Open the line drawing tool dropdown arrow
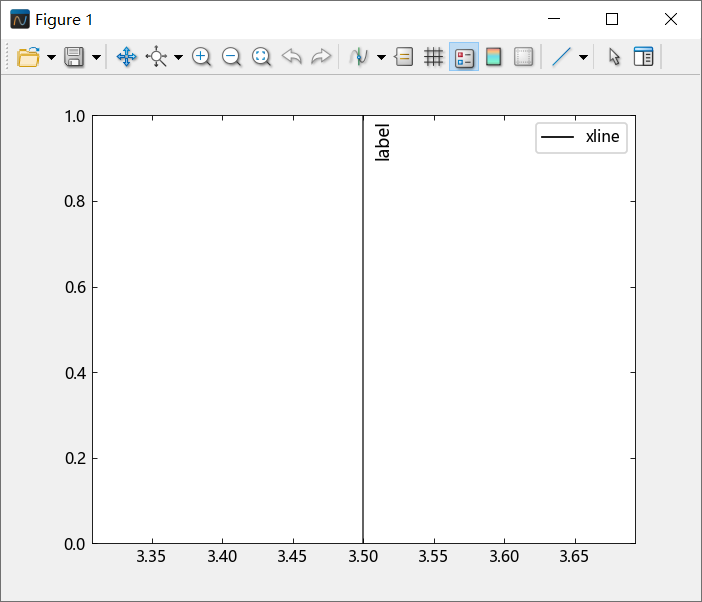Screen dimensions: 702x602 pos(583,58)
